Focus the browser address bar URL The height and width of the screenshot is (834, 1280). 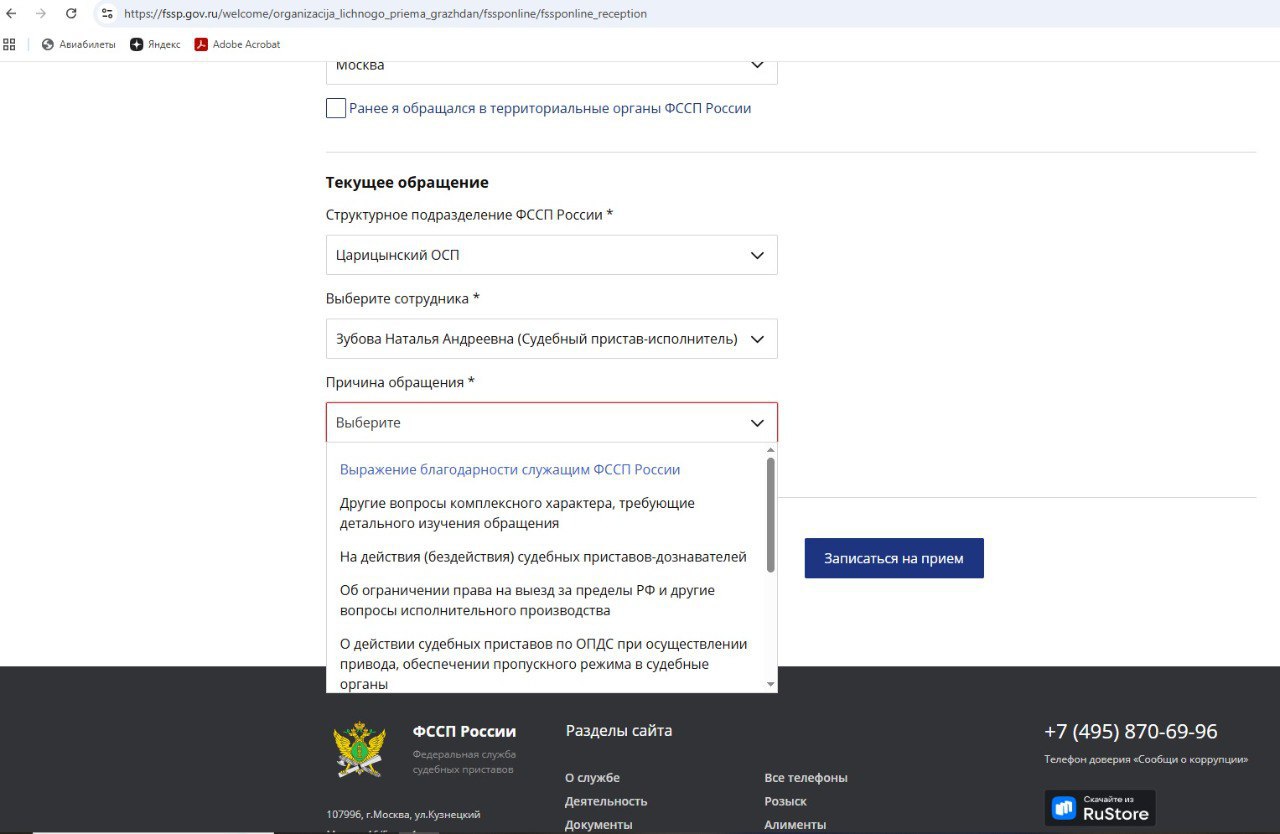[385, 14]
